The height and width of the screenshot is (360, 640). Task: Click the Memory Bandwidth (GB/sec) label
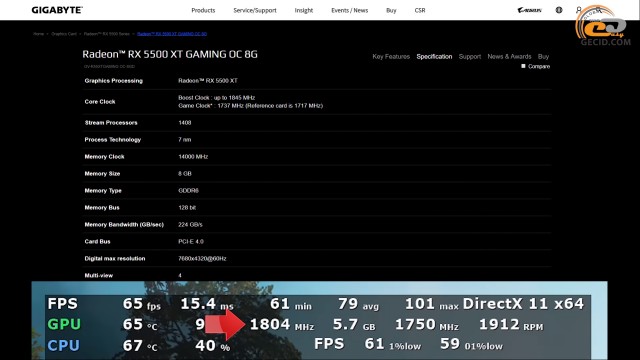pyautogui.click(x=124, y=224)
